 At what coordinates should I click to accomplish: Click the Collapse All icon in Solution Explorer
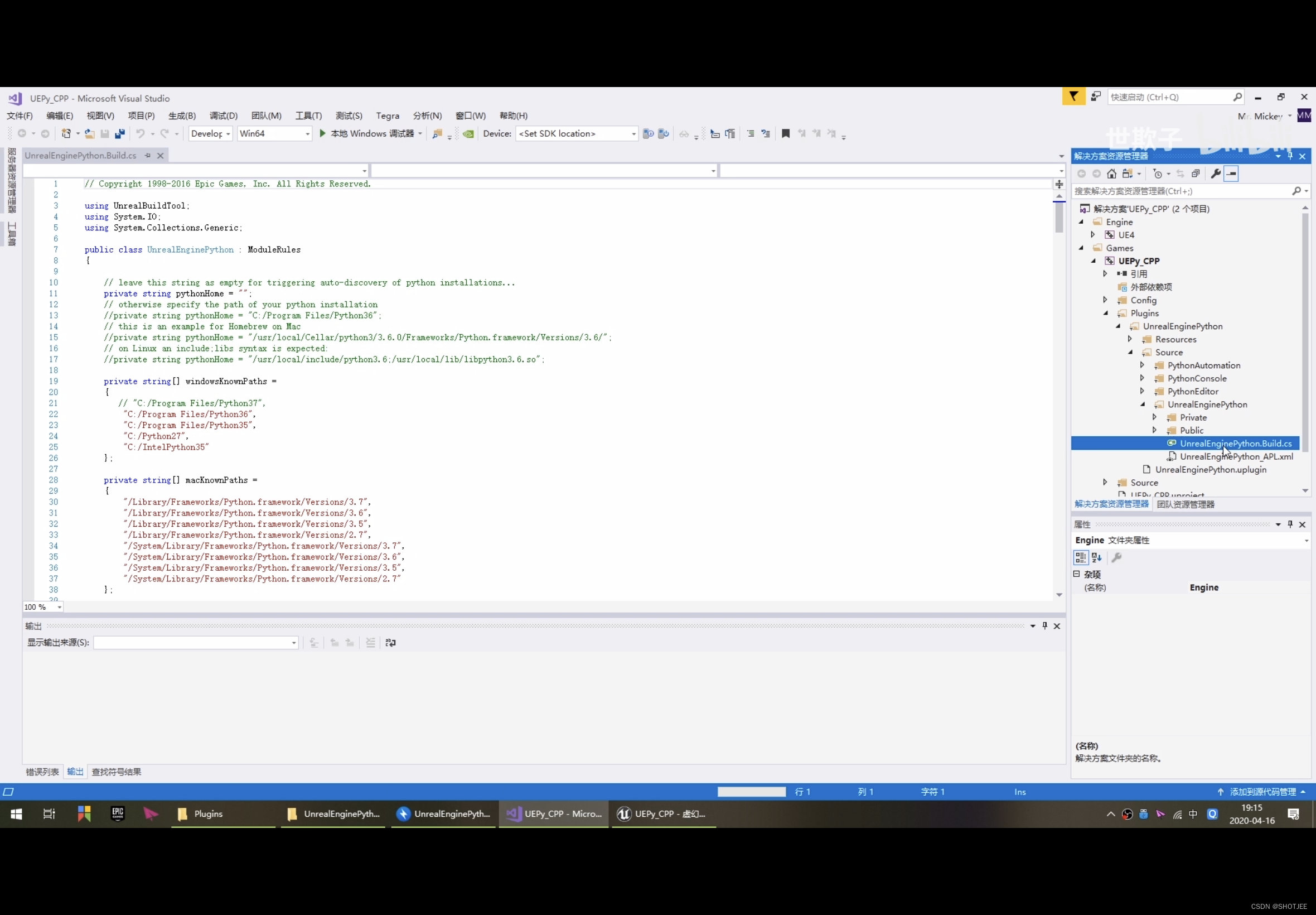[1196, 174]
